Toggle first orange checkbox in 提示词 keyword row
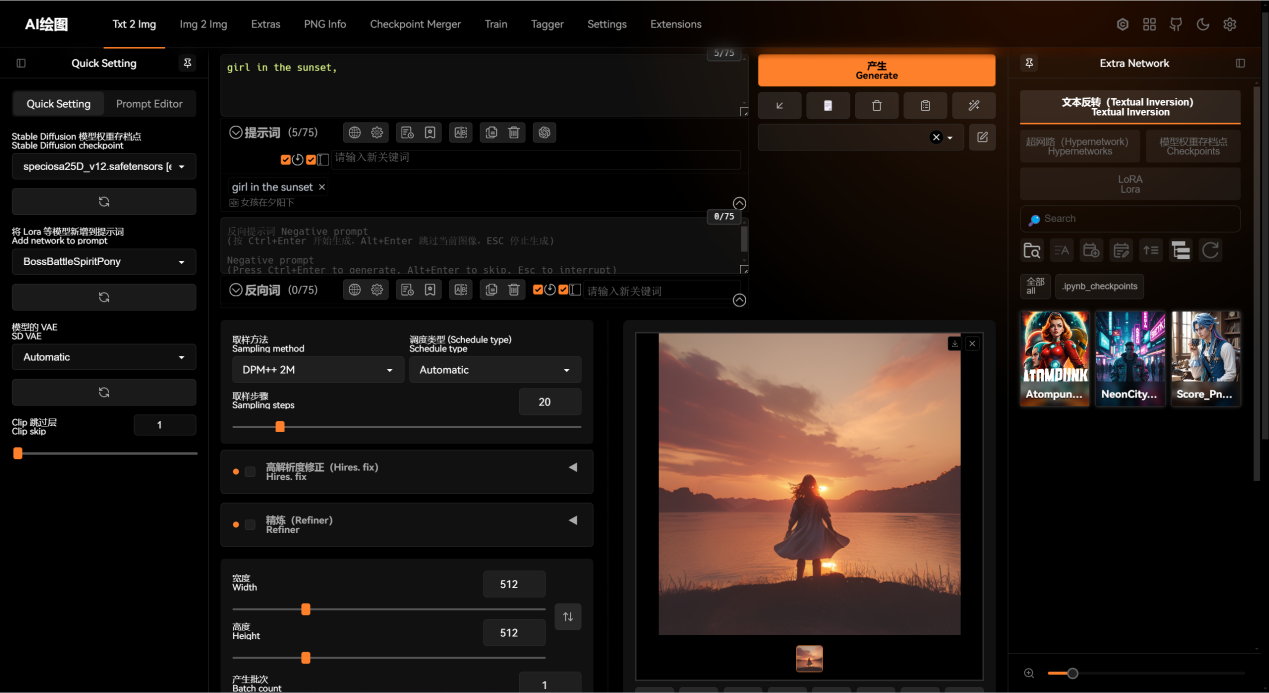Viewport: 1269px width, 693px height. [286, 159]
